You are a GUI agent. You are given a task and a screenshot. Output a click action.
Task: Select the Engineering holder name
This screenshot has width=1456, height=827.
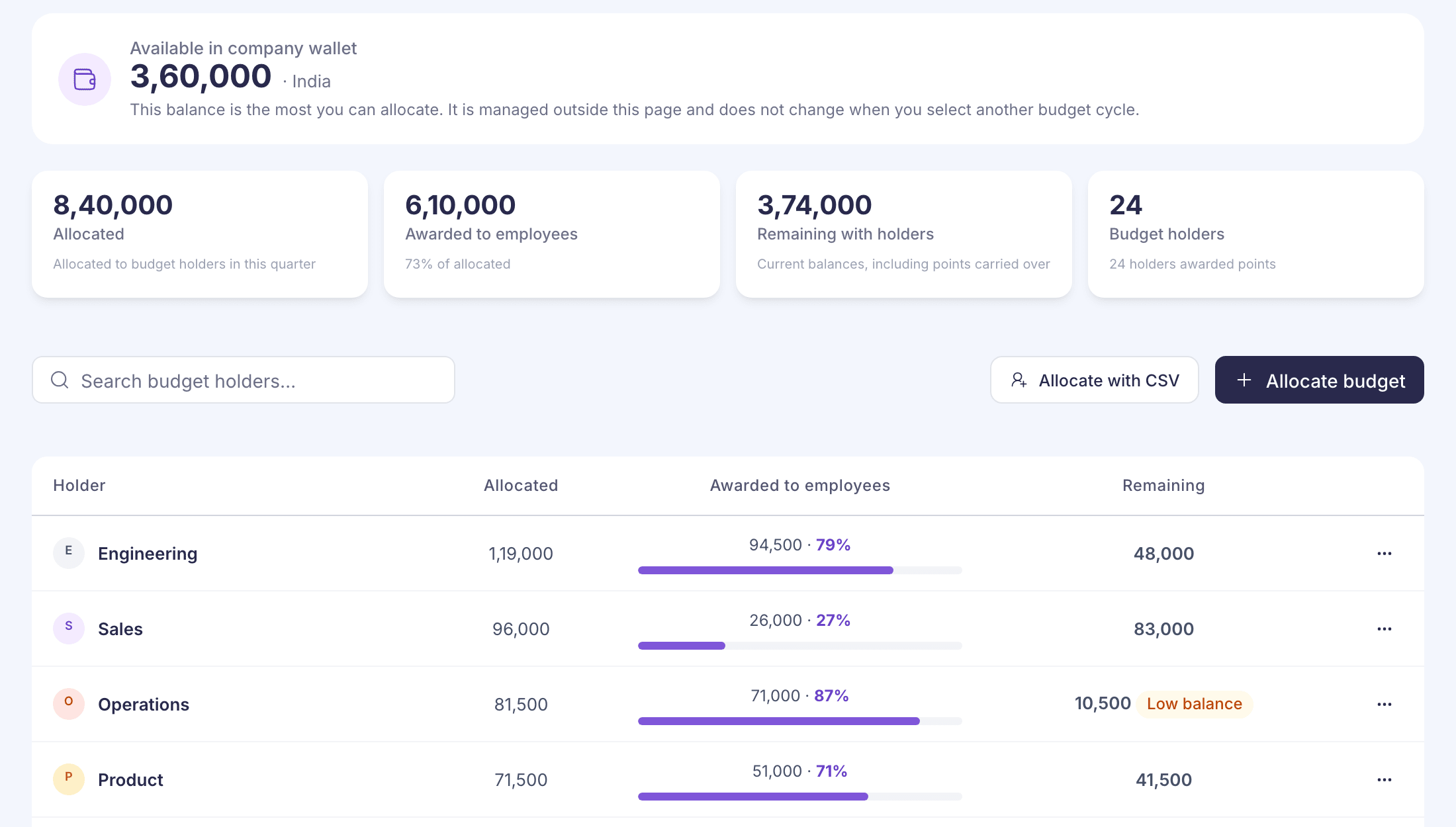click(148, 554)
